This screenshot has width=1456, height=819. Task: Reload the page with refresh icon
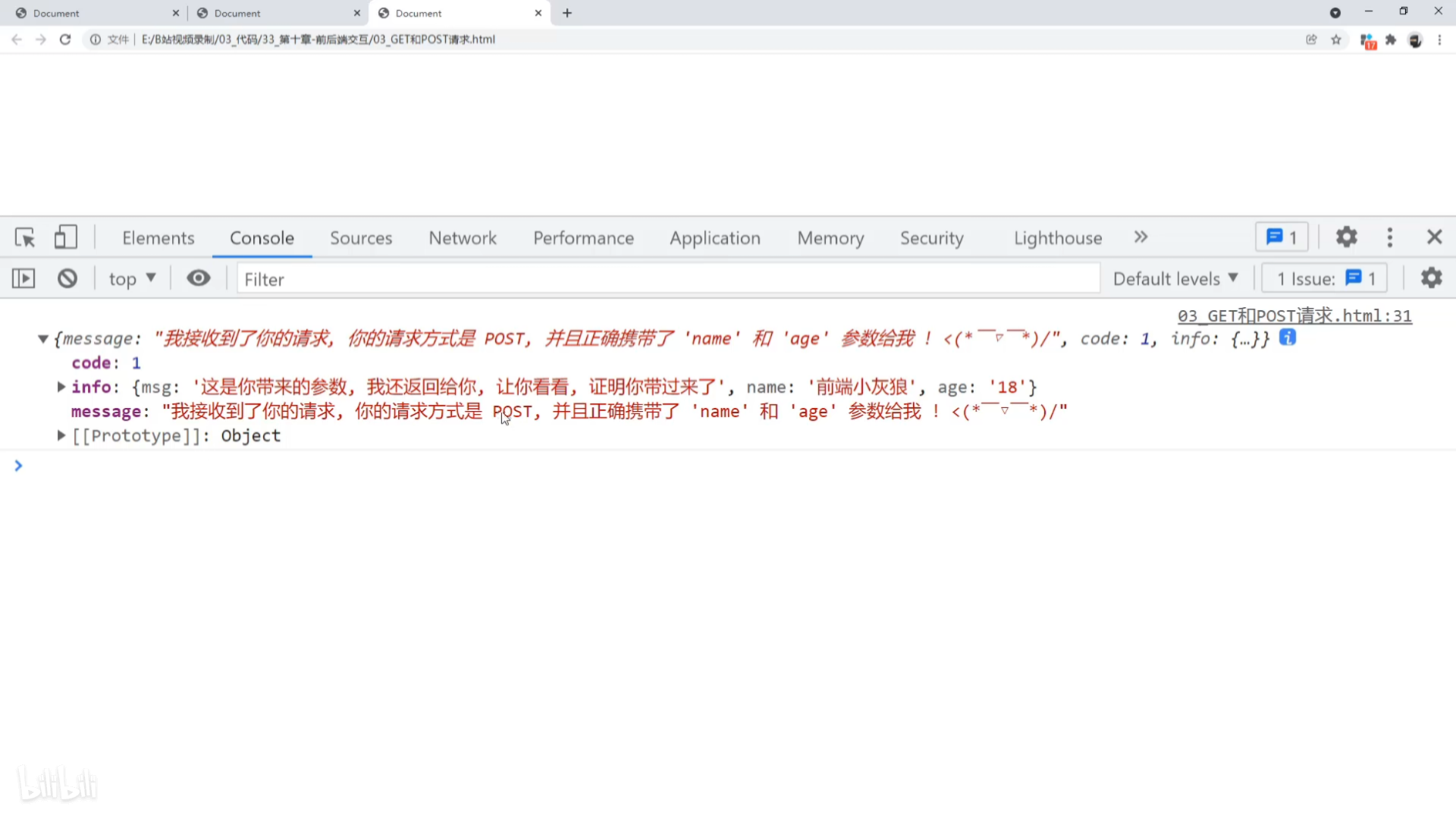point(65,39)
